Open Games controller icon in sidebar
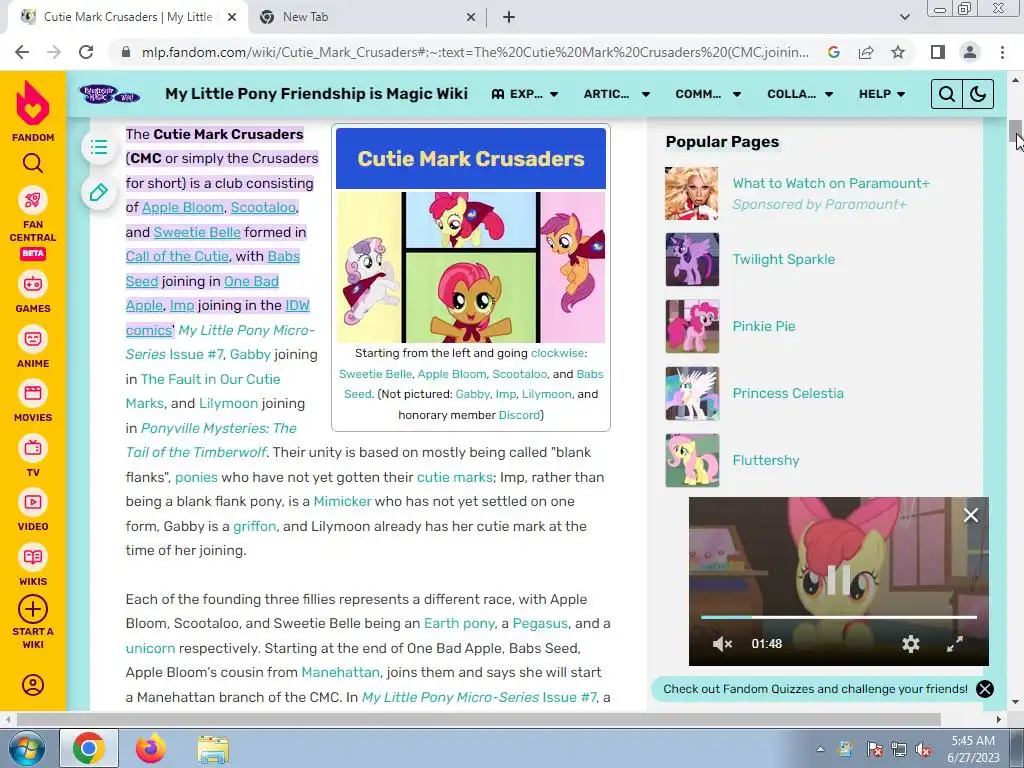1024x768 pixels. coord(33,284)
